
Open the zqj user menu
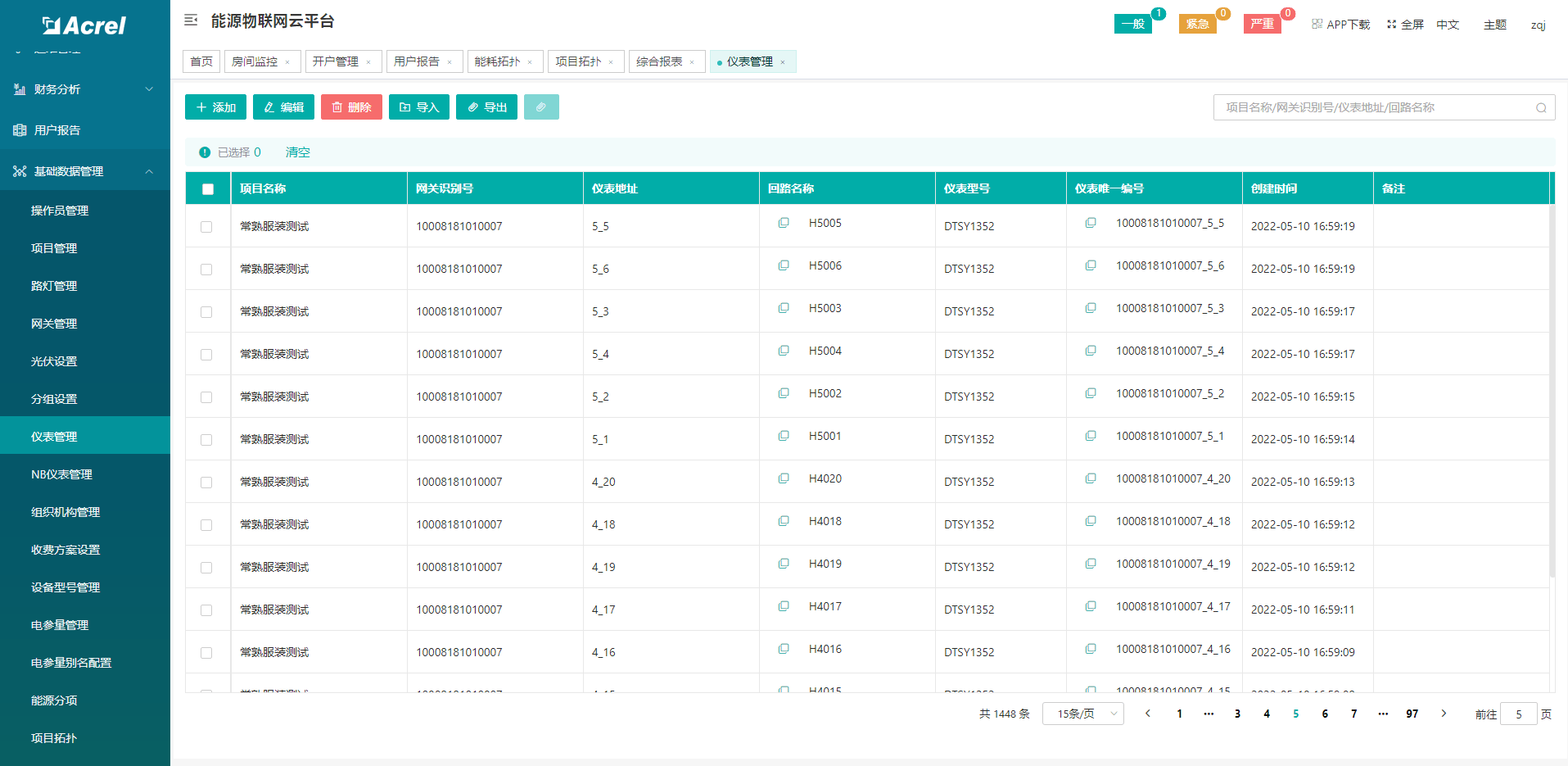click(1539, 25)
